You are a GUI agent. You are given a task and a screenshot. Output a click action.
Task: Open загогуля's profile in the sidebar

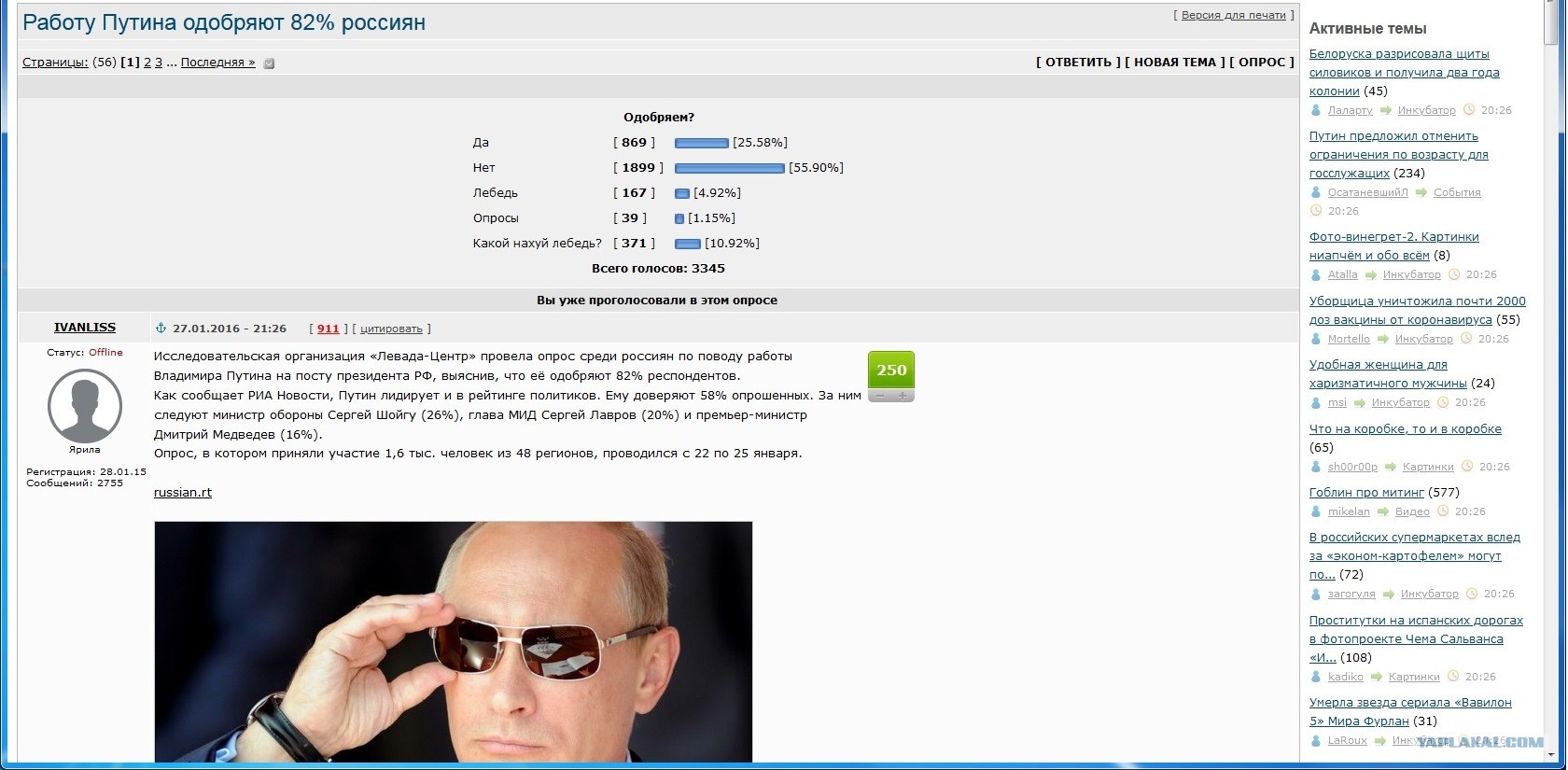[1351, 594]
